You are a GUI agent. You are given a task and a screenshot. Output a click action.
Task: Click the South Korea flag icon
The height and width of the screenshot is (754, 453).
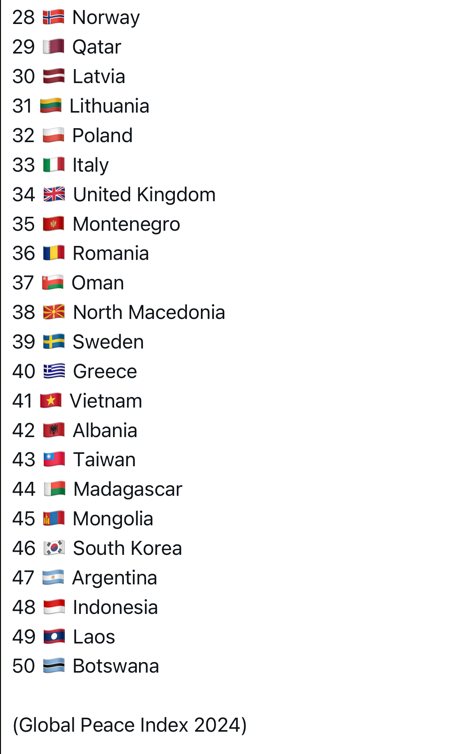click(54, 548)
